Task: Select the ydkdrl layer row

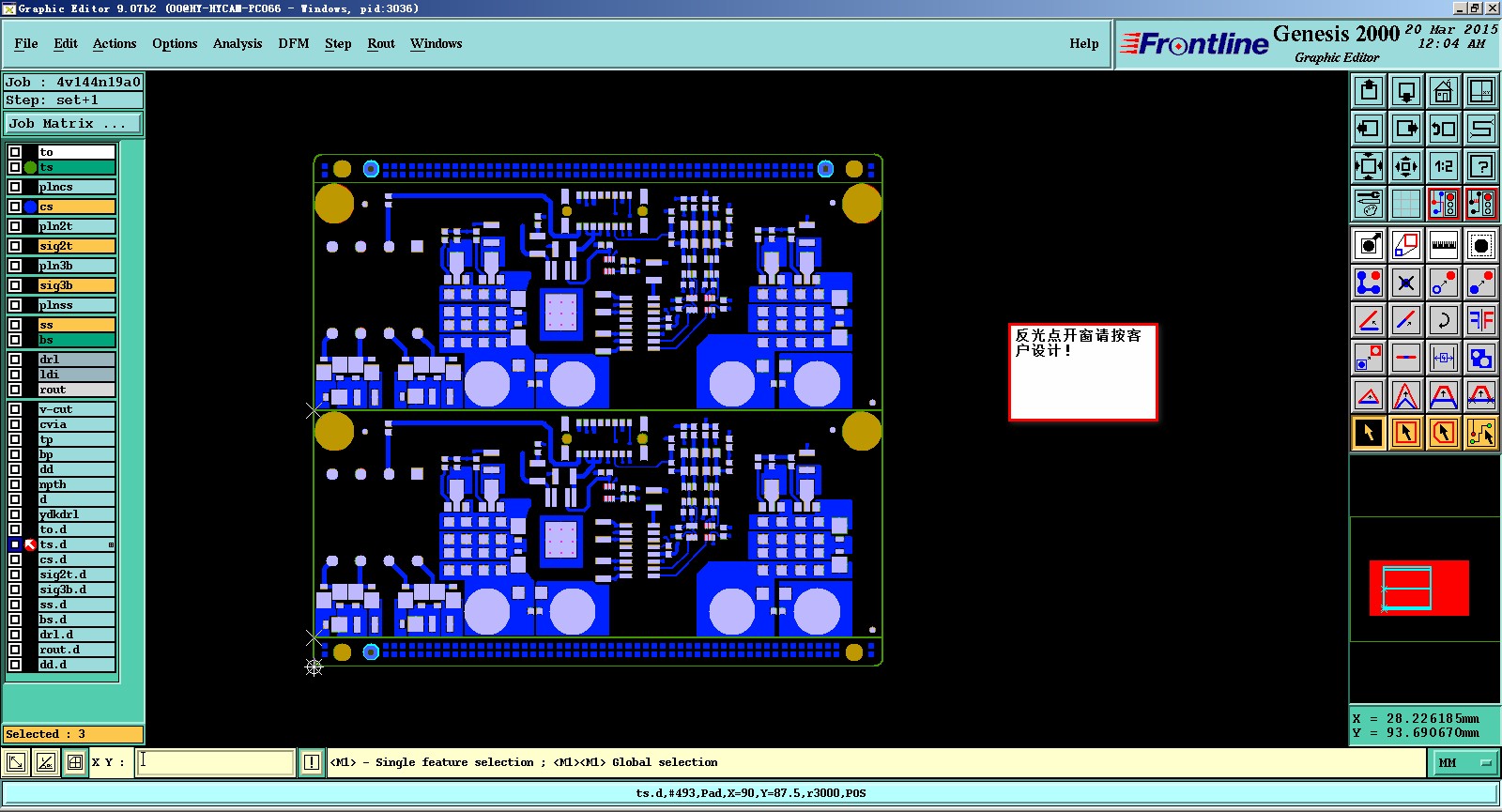Action: [76, 514]
